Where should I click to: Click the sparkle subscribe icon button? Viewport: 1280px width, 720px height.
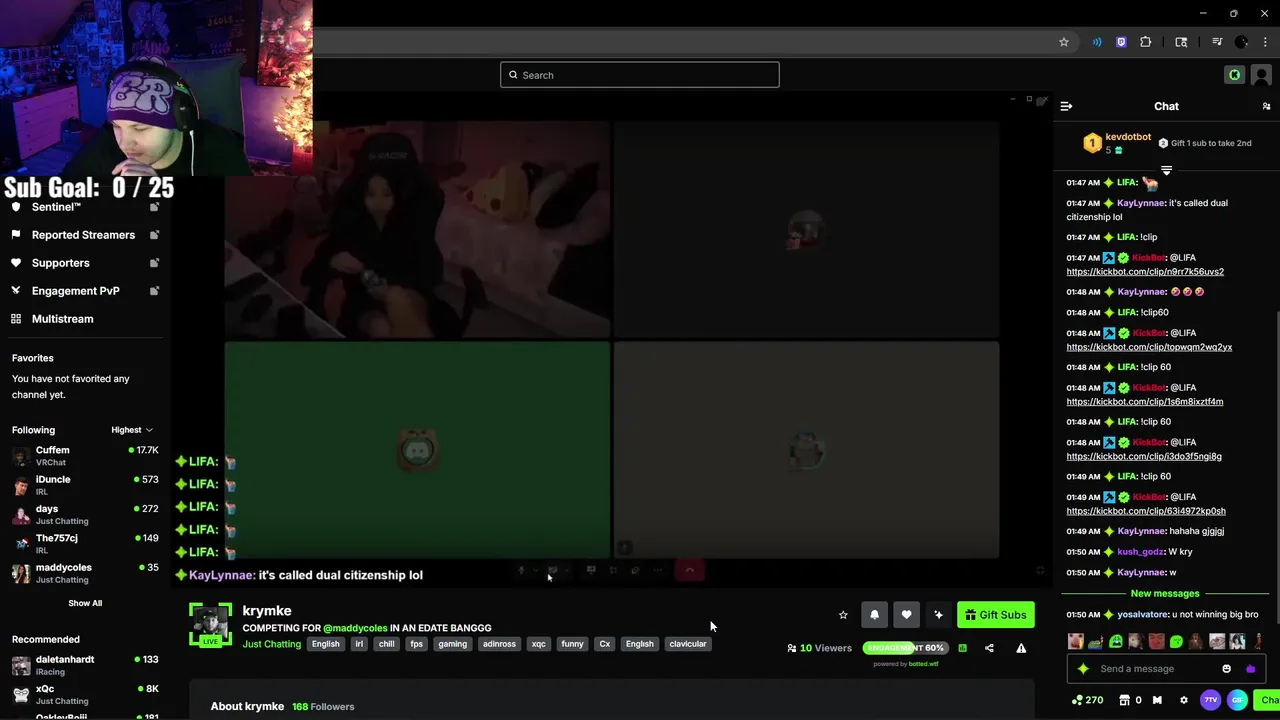pos(938,615)
